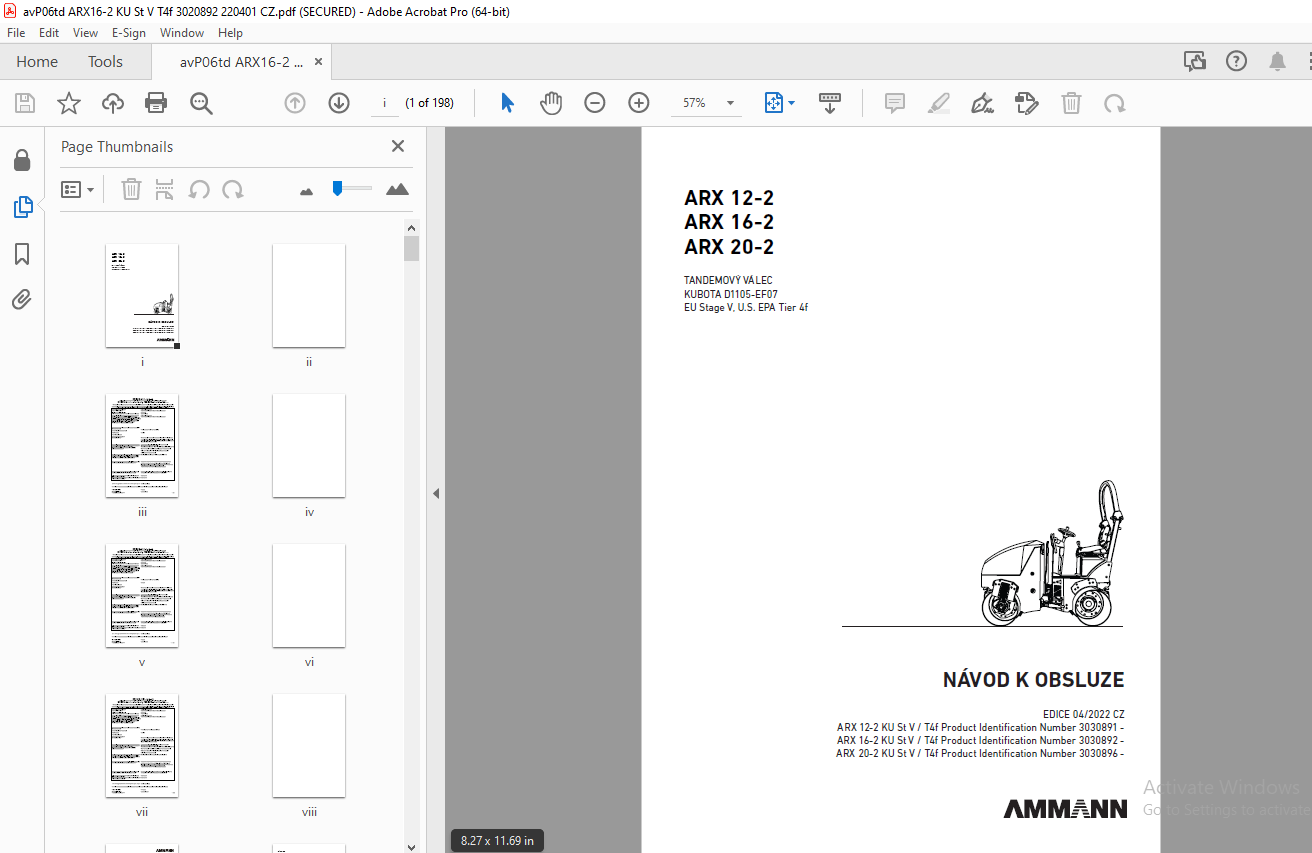Select page iv thumbnail

click(x=309, y=446)
